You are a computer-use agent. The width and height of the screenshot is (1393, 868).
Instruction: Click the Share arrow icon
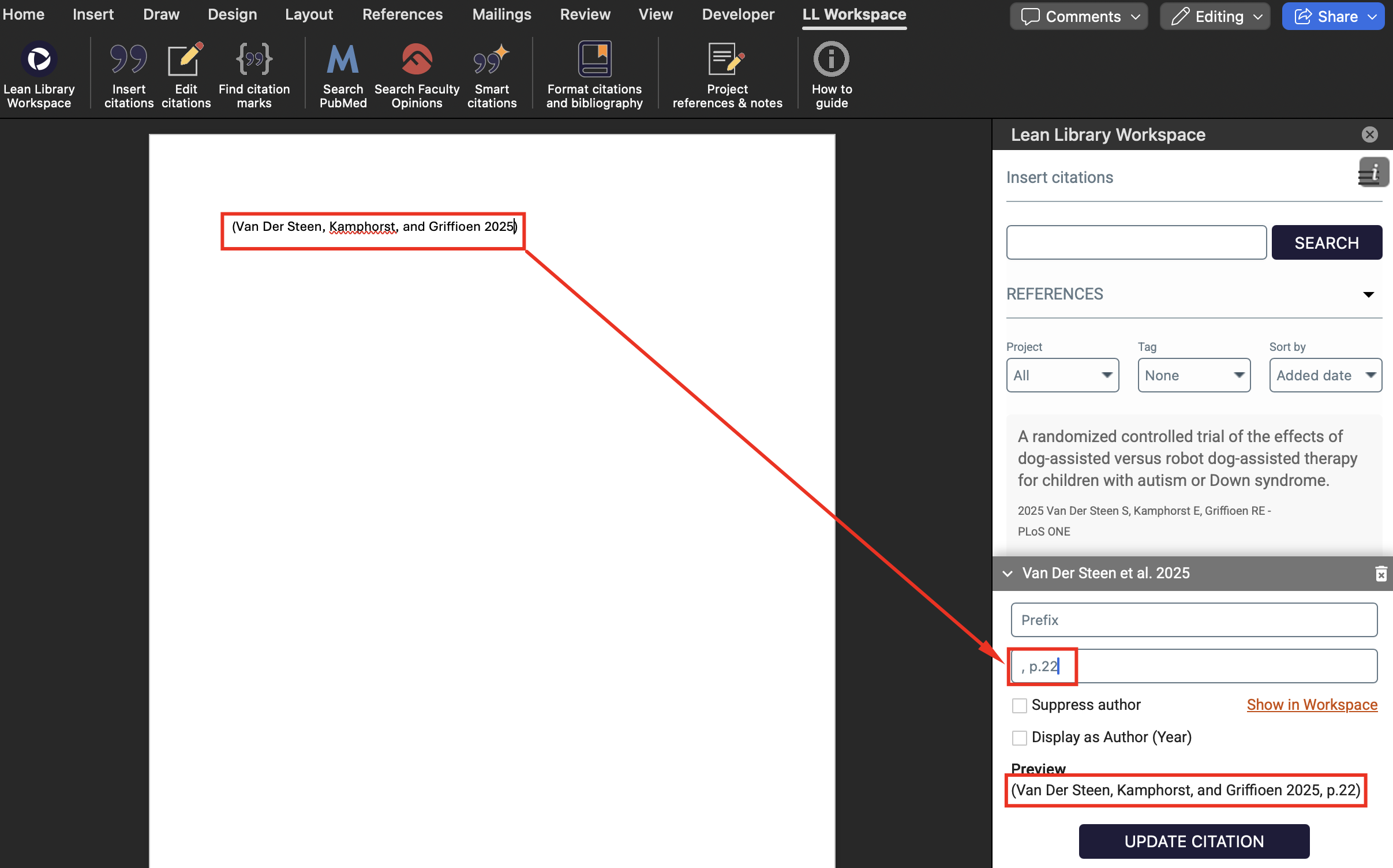point(1303,16)
